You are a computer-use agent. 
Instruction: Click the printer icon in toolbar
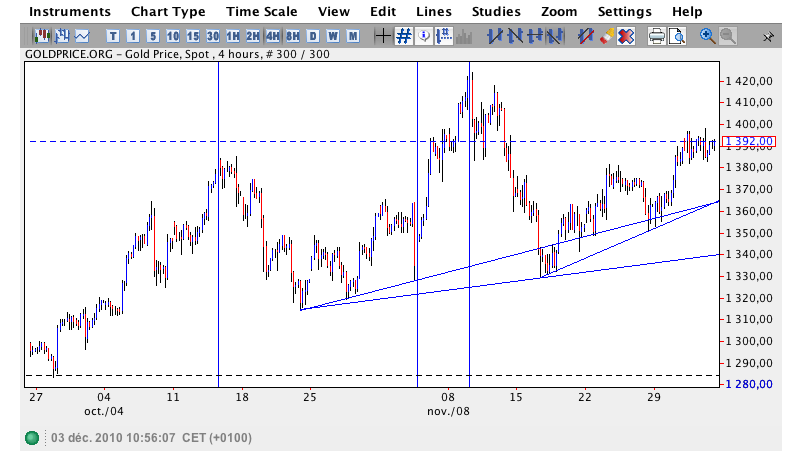[656, 36]
